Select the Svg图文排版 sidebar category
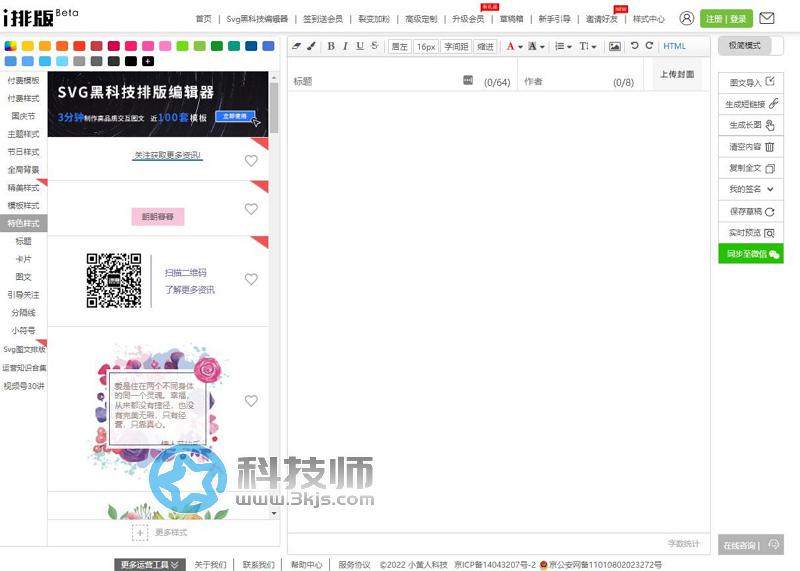Image resolution: width=800 pixels, height=571 pixels. pos(23,350)
